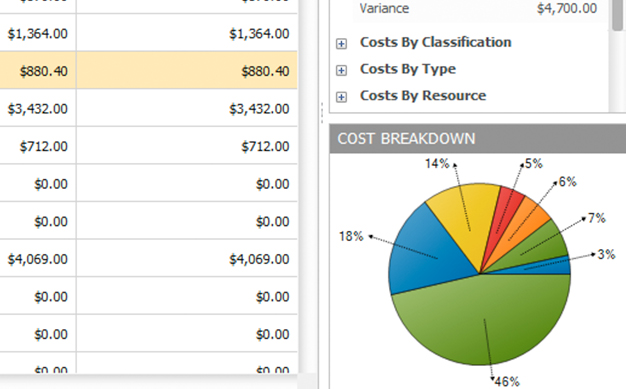626x389 pixels.
Task: Select the Costs By Classification heading
Action: pyautogui.click(x=436, y=42)
